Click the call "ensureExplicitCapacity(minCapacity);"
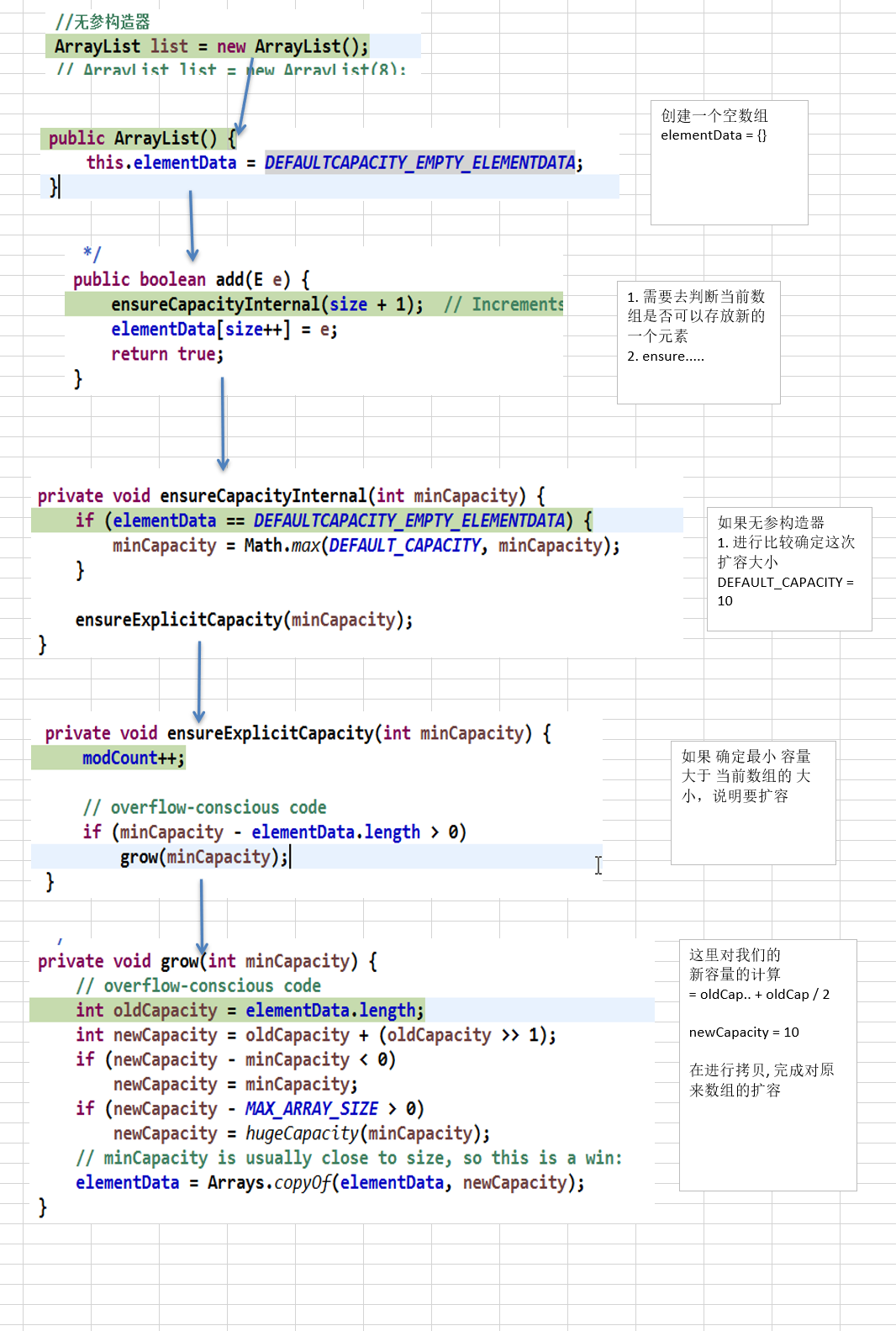This screenshot has height=1331, width=896. tap(244, 620)
